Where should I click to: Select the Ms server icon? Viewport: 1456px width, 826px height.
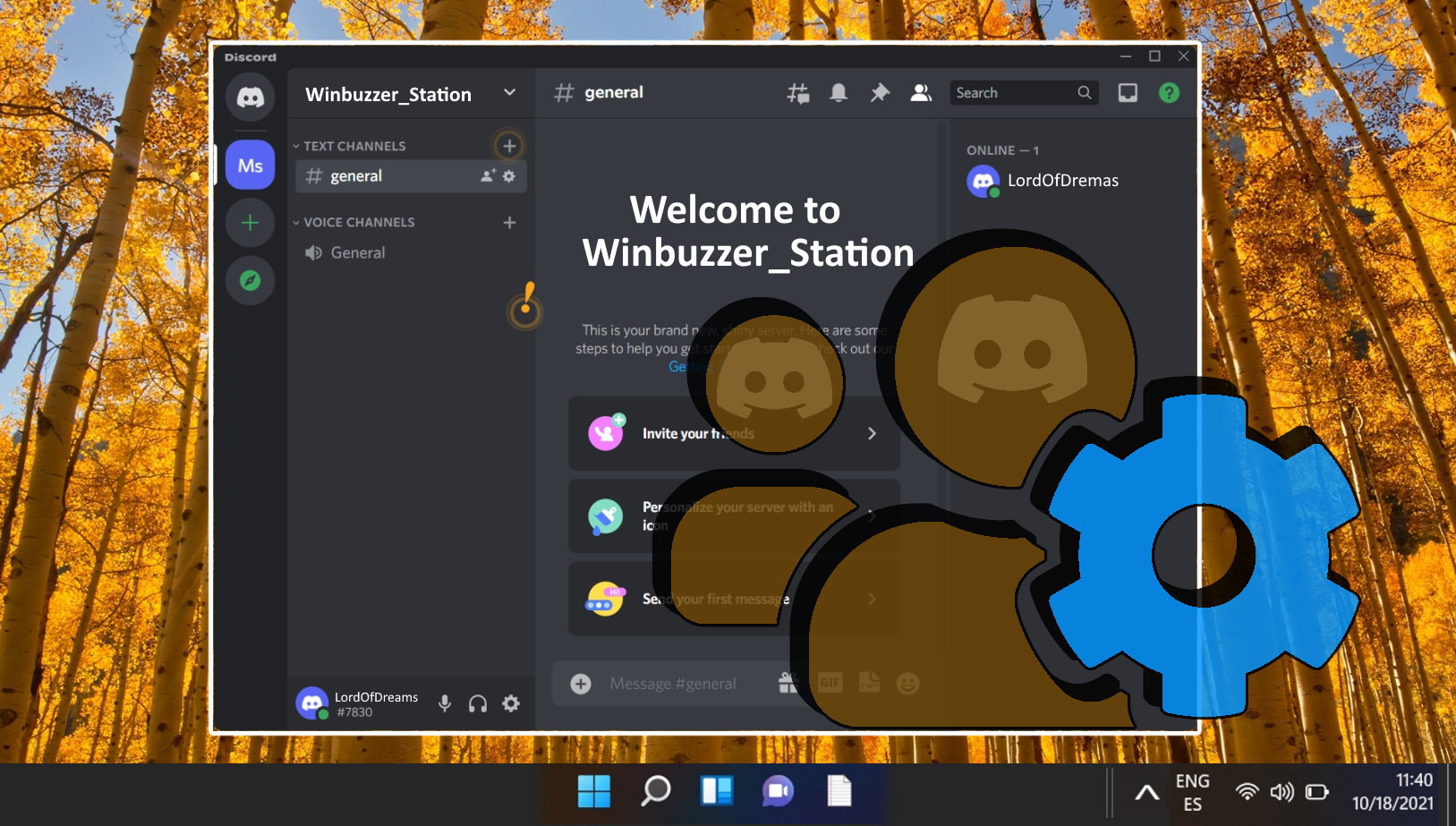250,165
